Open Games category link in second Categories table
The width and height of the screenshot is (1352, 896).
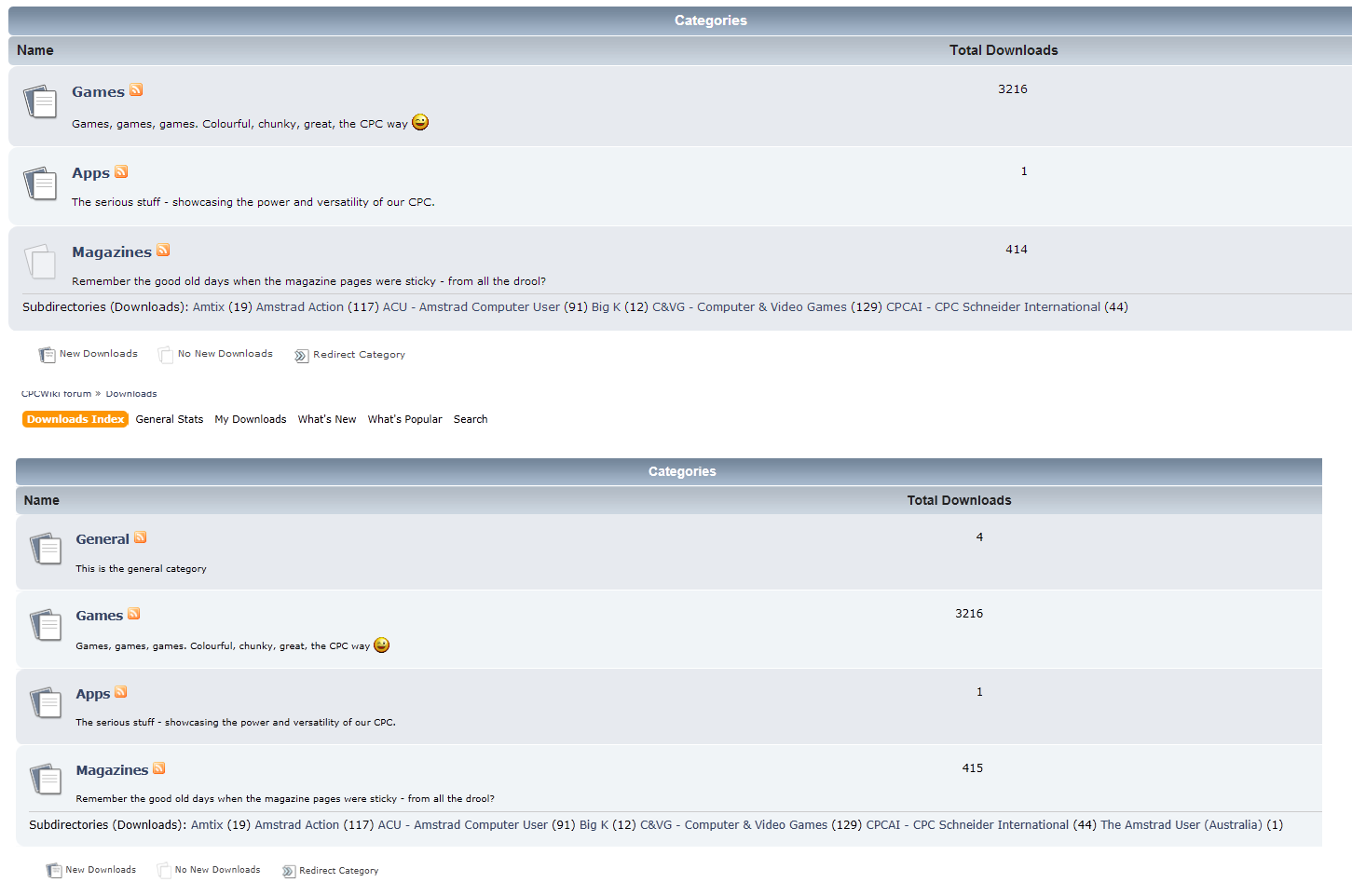(x=99, y=616)
